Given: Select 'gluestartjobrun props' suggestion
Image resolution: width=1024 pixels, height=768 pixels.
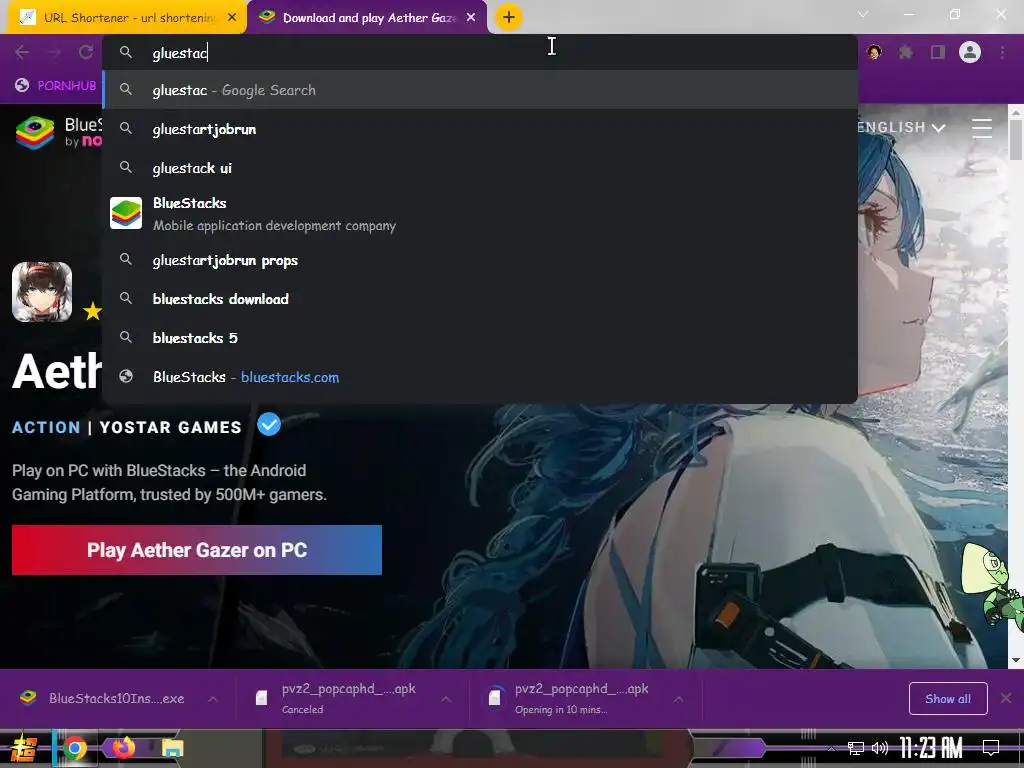Looking at the screenshot, I should pyautogui.click(x=480, y=260).
